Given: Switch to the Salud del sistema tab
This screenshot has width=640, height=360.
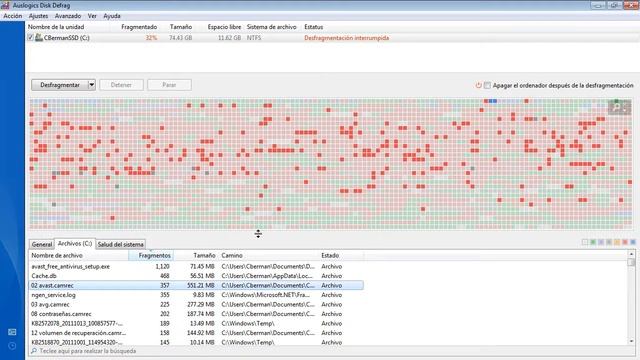Looking at the screenshot, I should [120, 244].
